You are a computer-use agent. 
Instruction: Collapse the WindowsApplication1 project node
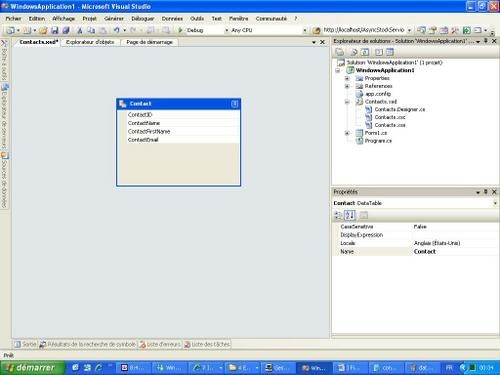click(x=338, y=70)
